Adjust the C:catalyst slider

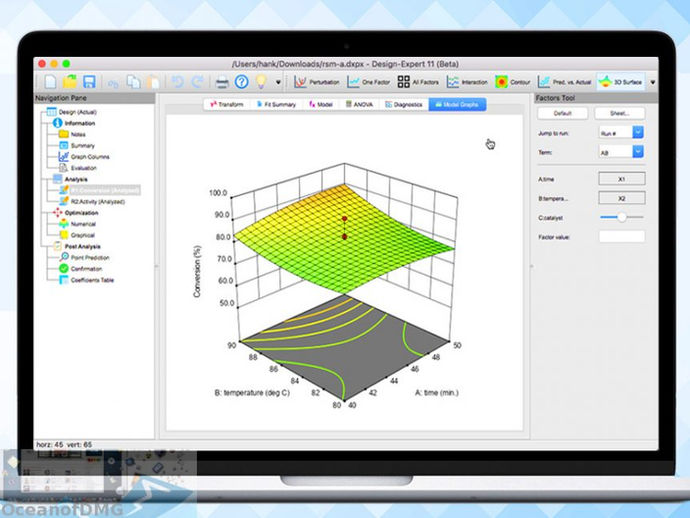point(621,217)
